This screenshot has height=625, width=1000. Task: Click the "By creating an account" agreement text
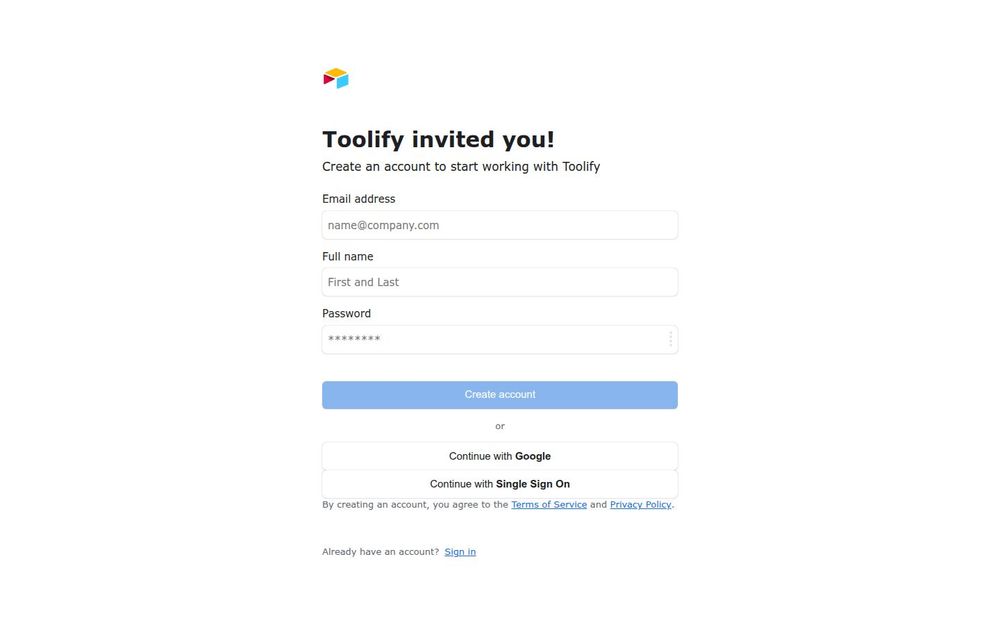[414, 505]
